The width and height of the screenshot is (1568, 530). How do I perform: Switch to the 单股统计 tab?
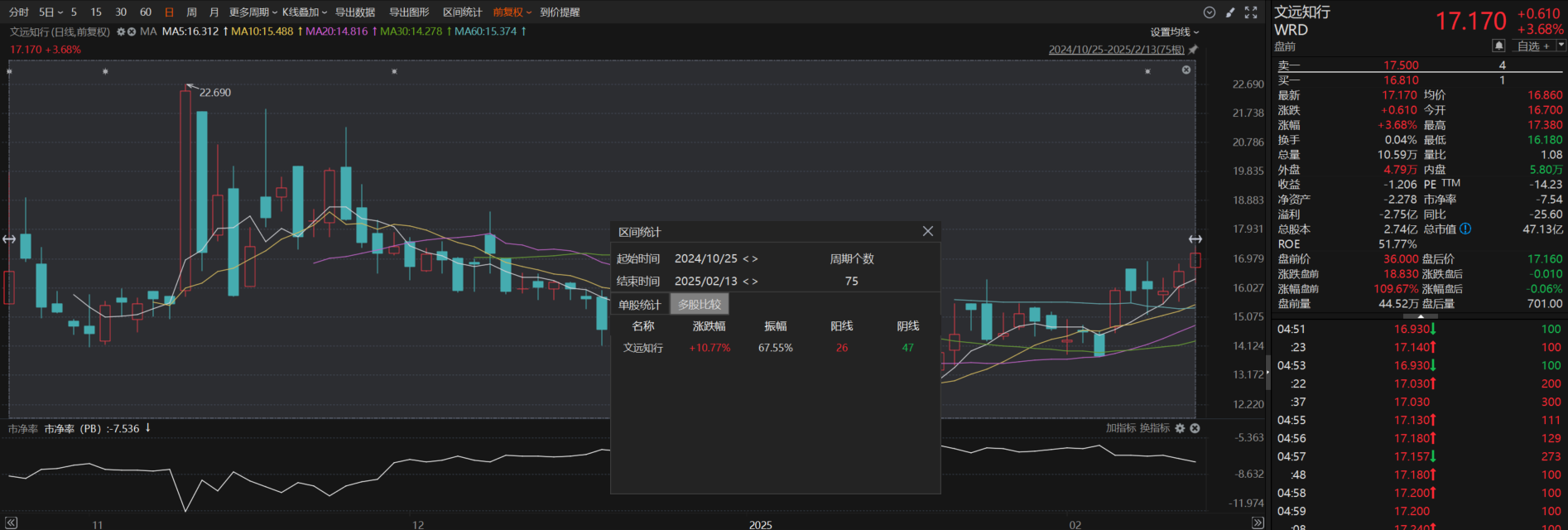point(639,305)
